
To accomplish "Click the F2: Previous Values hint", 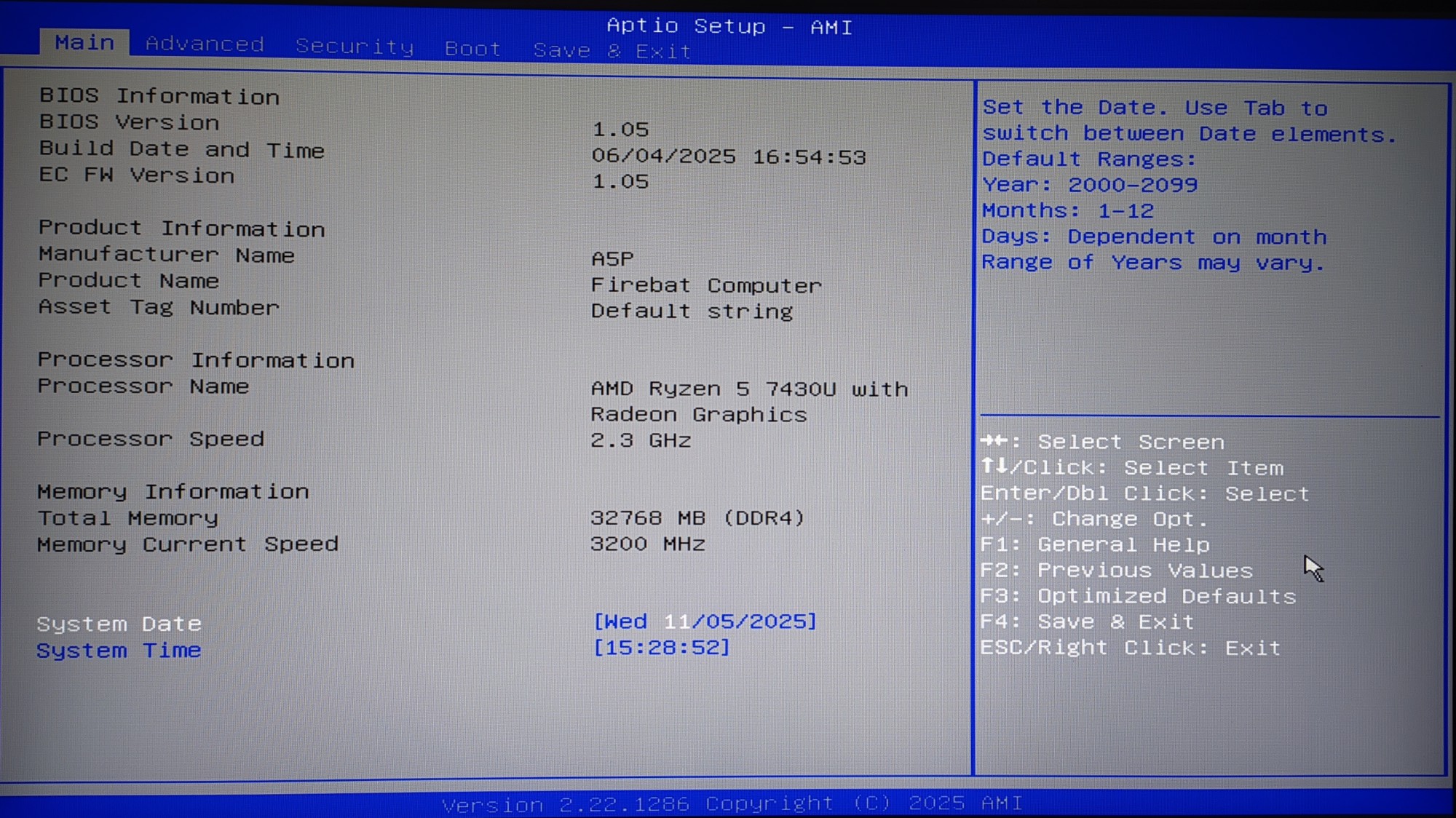I will click(x=1116, y=571).
